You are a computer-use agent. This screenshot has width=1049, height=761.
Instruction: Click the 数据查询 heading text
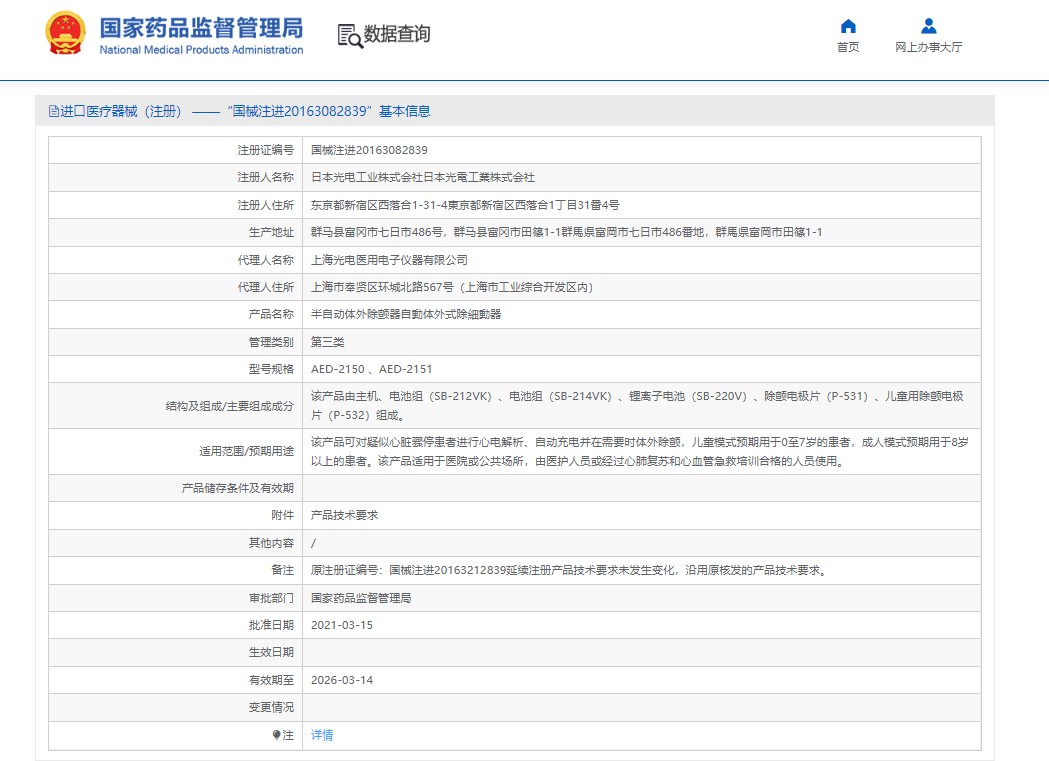coord(397,33)
